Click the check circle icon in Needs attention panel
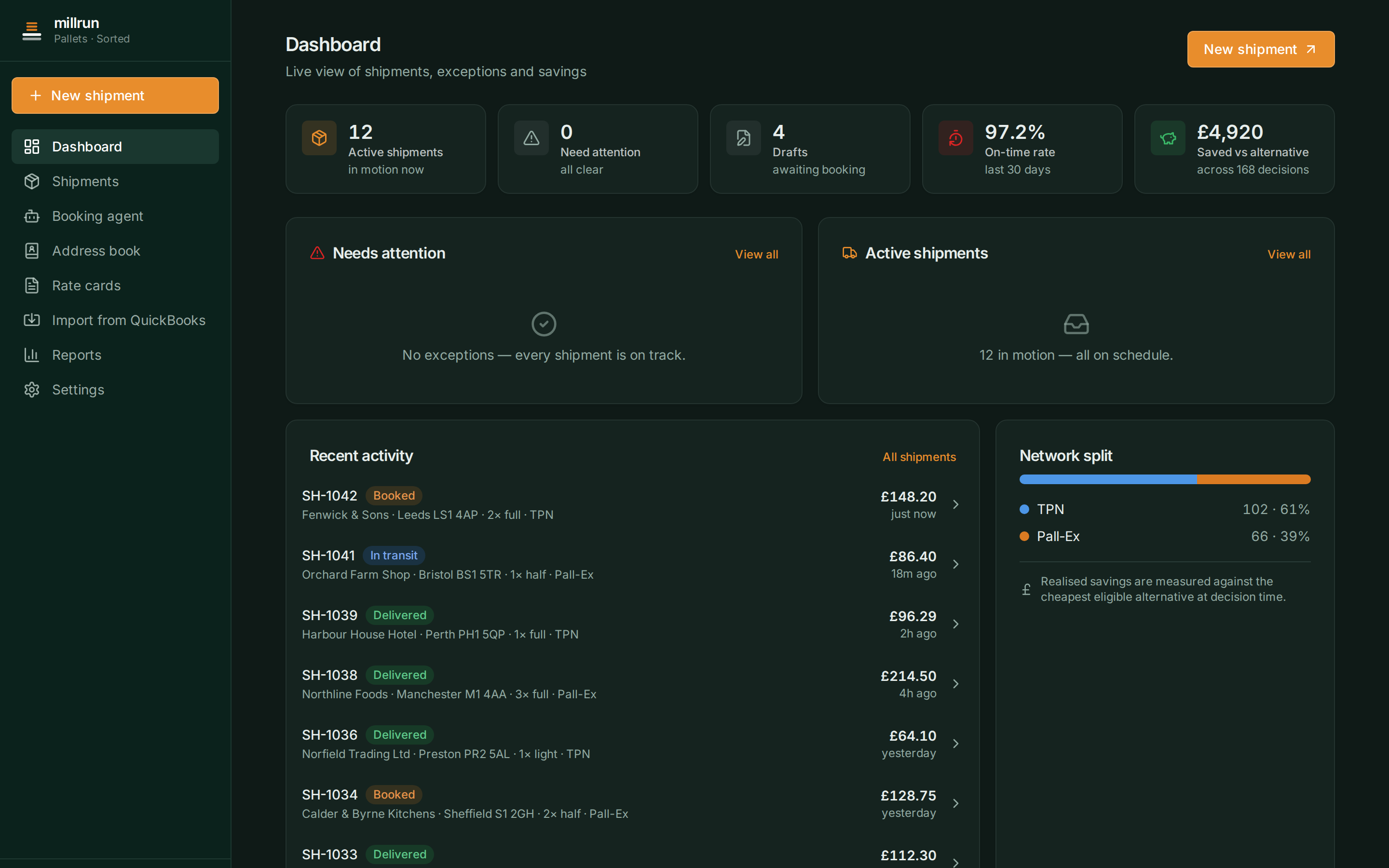1389x868 pixels. [544, 325]
